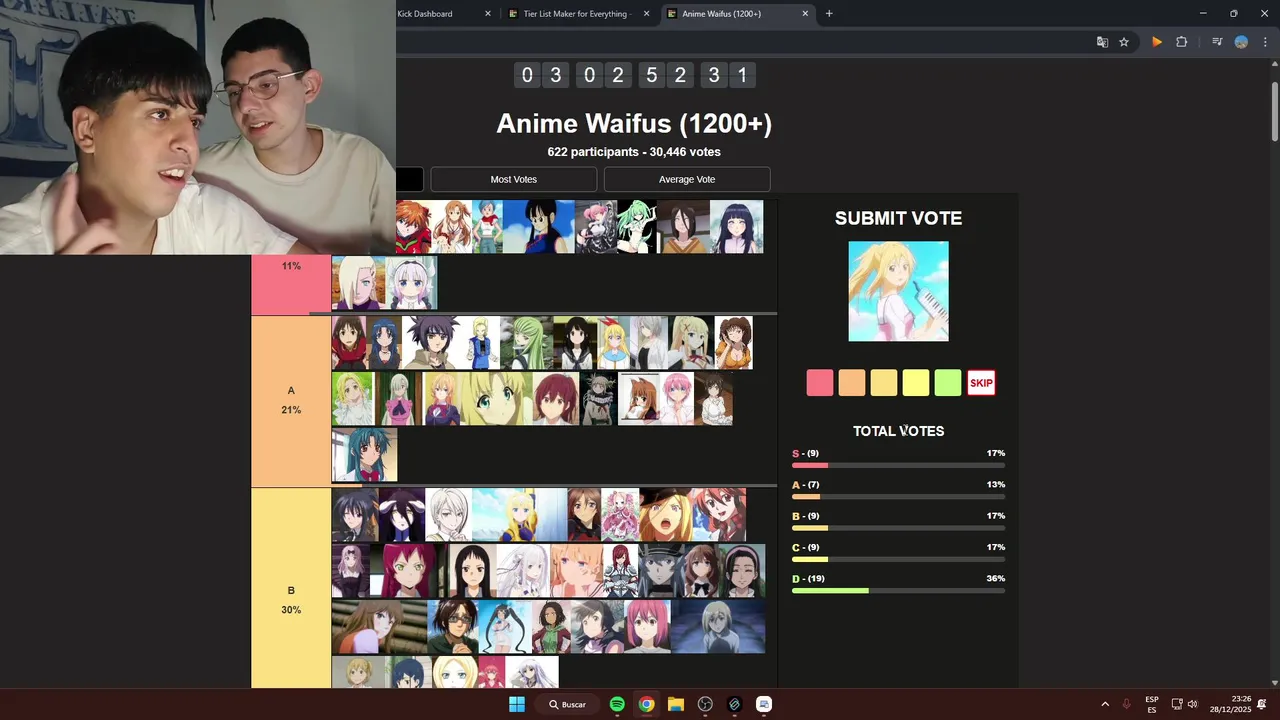The image size is (1280, 720).
Task: Click the Anime Waifus (1200+) heading
Action: pos(634,124)
